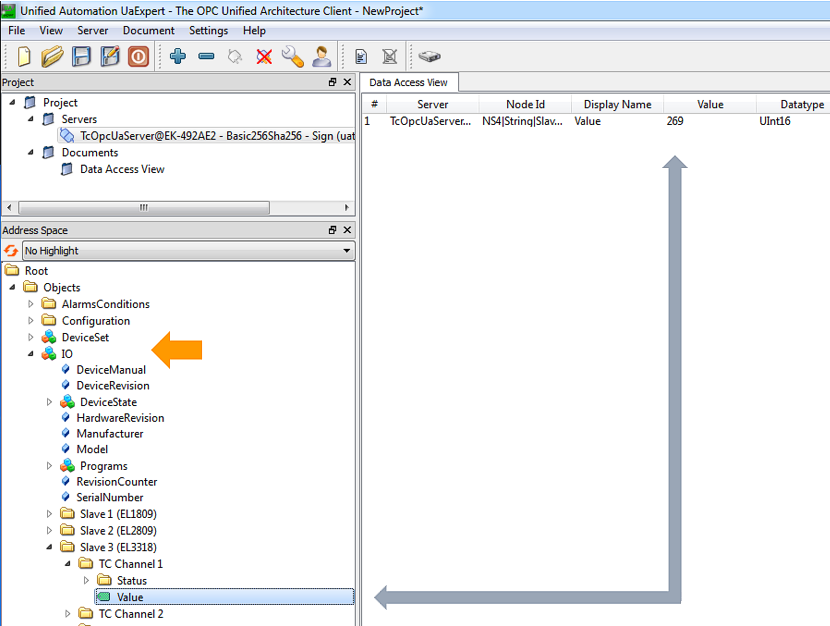Disconnect server with the red X icon
This screenshot has width=830, height=626.
(264, 56)
